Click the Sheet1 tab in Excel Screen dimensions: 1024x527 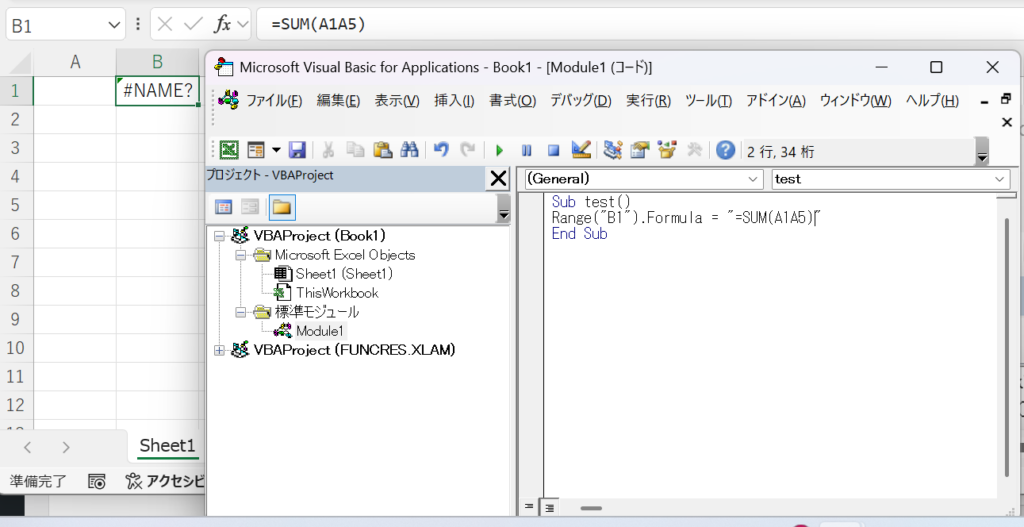click(x=167, y=446)
